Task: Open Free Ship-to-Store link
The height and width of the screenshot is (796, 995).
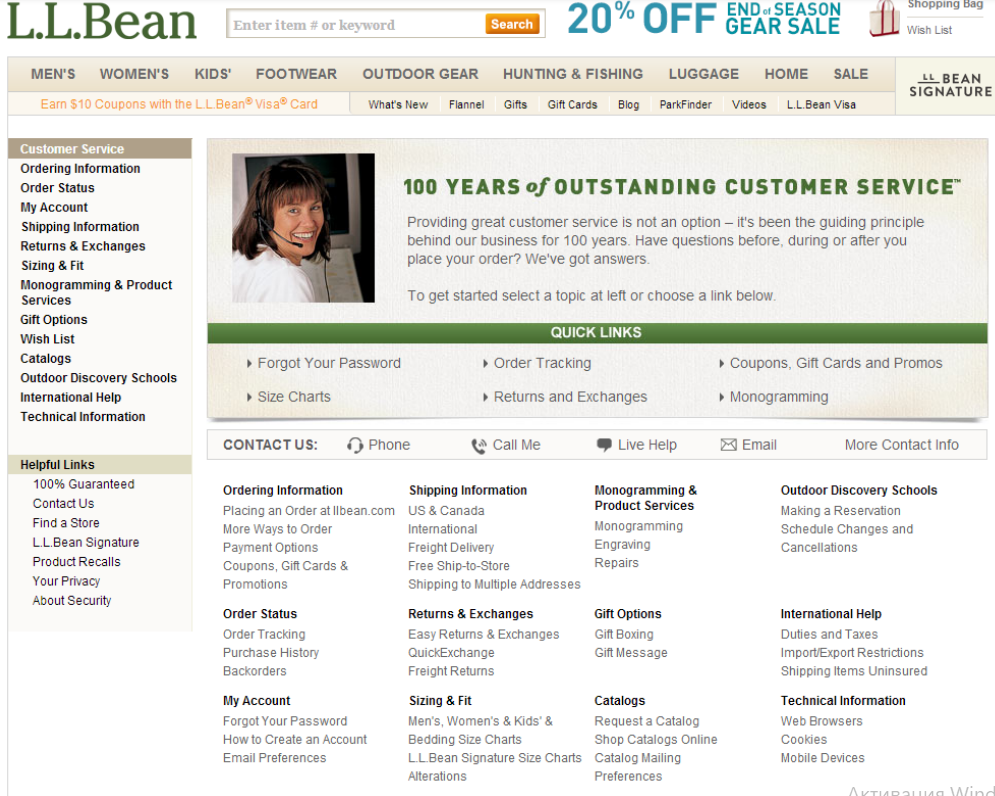Action: (x=459, y=566)
